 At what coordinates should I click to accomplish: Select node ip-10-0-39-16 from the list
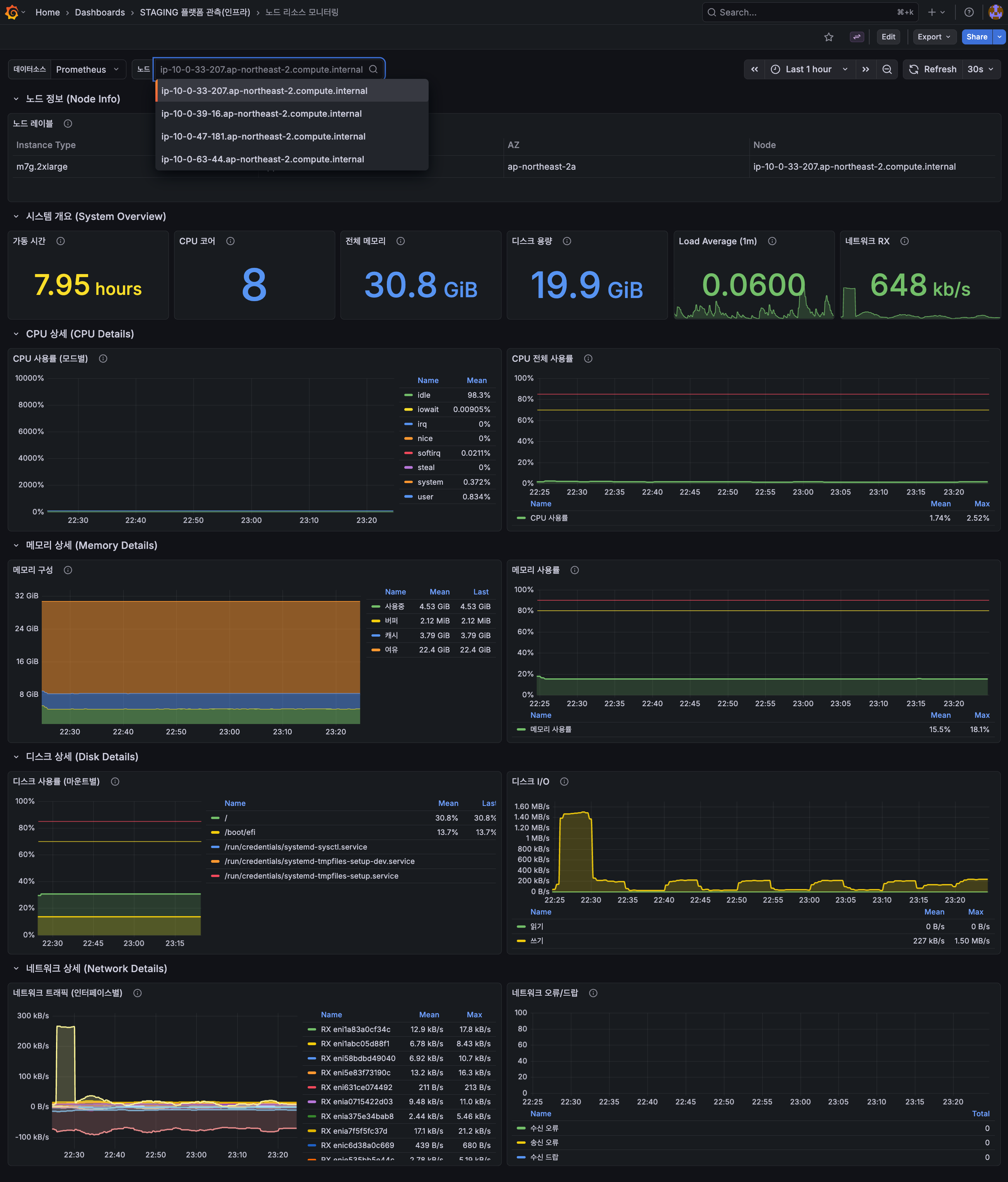point(261,114)
